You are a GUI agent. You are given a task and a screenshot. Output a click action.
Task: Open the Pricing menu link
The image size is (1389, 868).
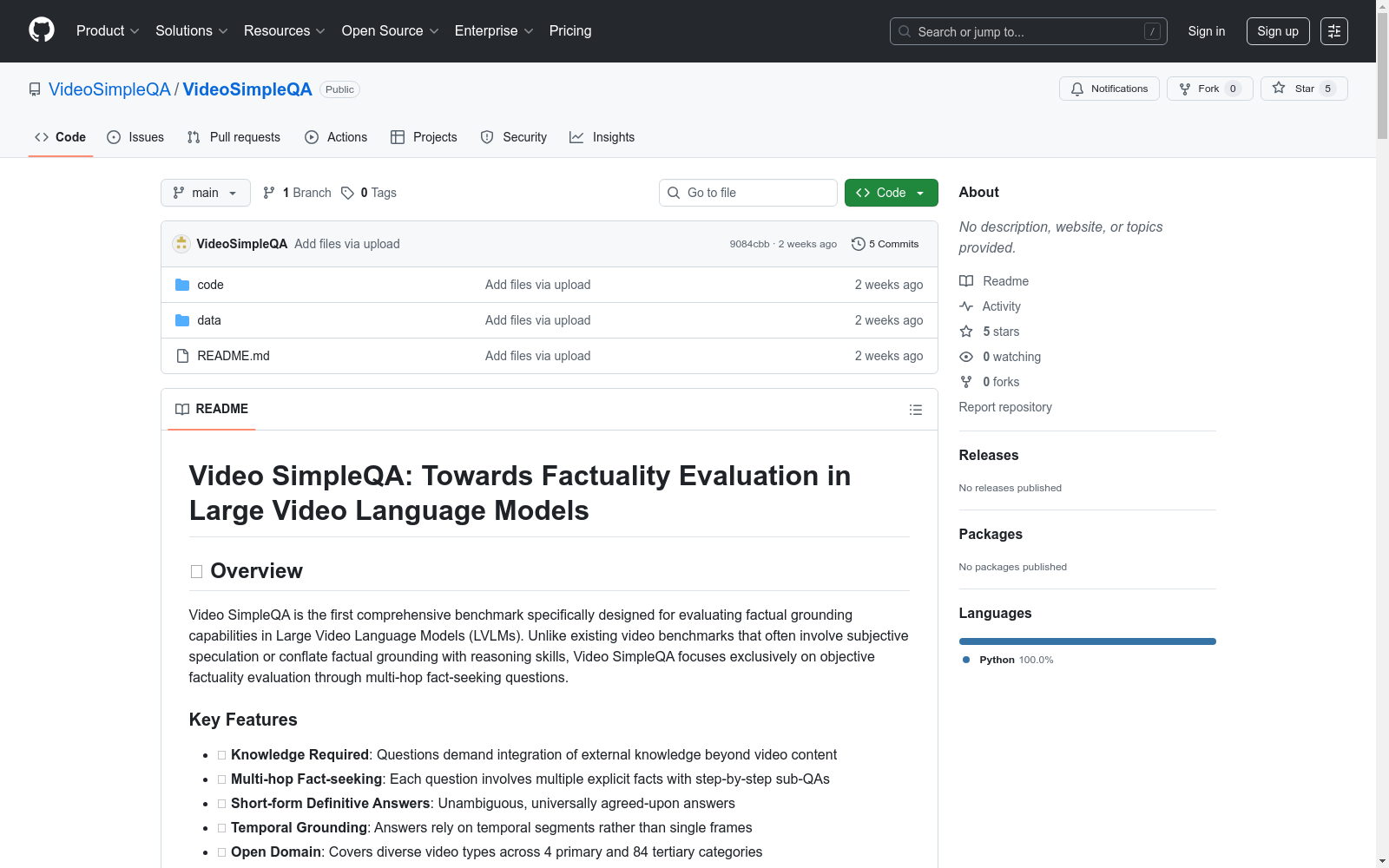pyautogui.click(x=570, y=31)
